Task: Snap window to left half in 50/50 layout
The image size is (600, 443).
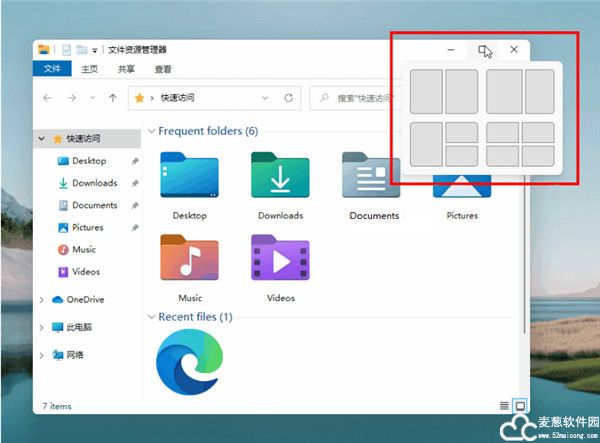Action: [426, 91]
